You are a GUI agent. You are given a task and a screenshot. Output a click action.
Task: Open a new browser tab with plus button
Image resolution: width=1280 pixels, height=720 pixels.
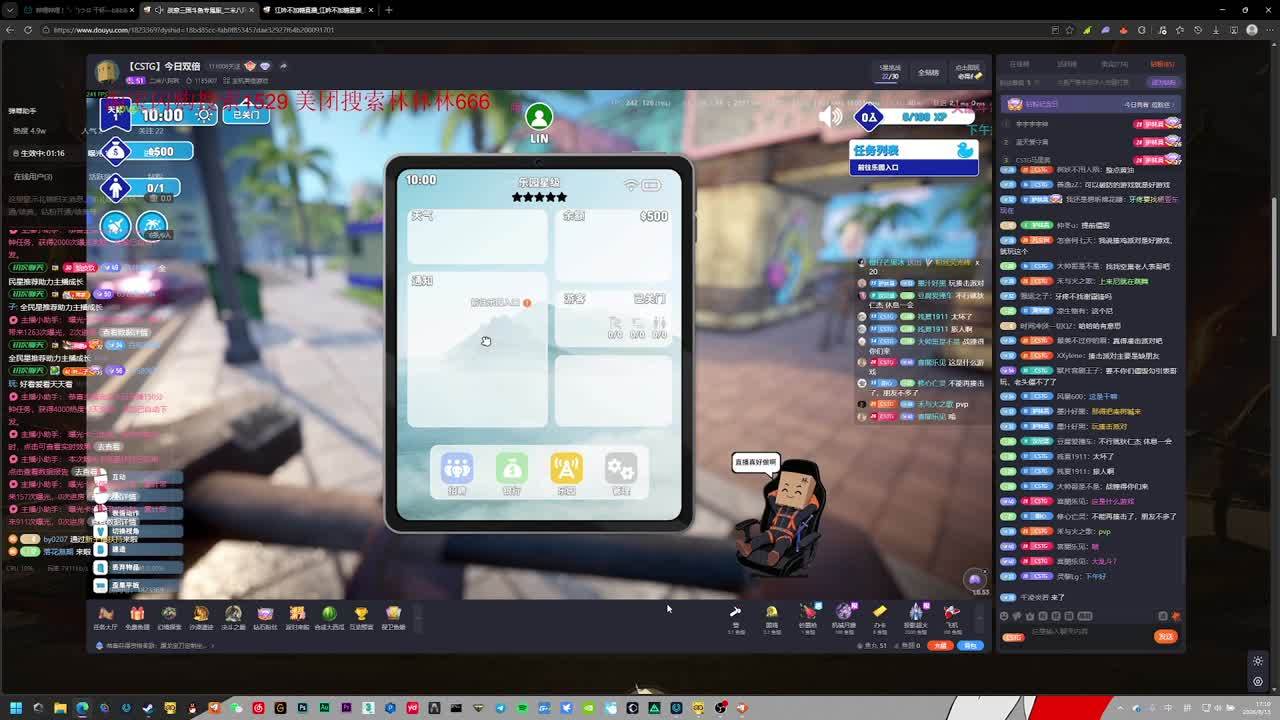tap(389, 10)
